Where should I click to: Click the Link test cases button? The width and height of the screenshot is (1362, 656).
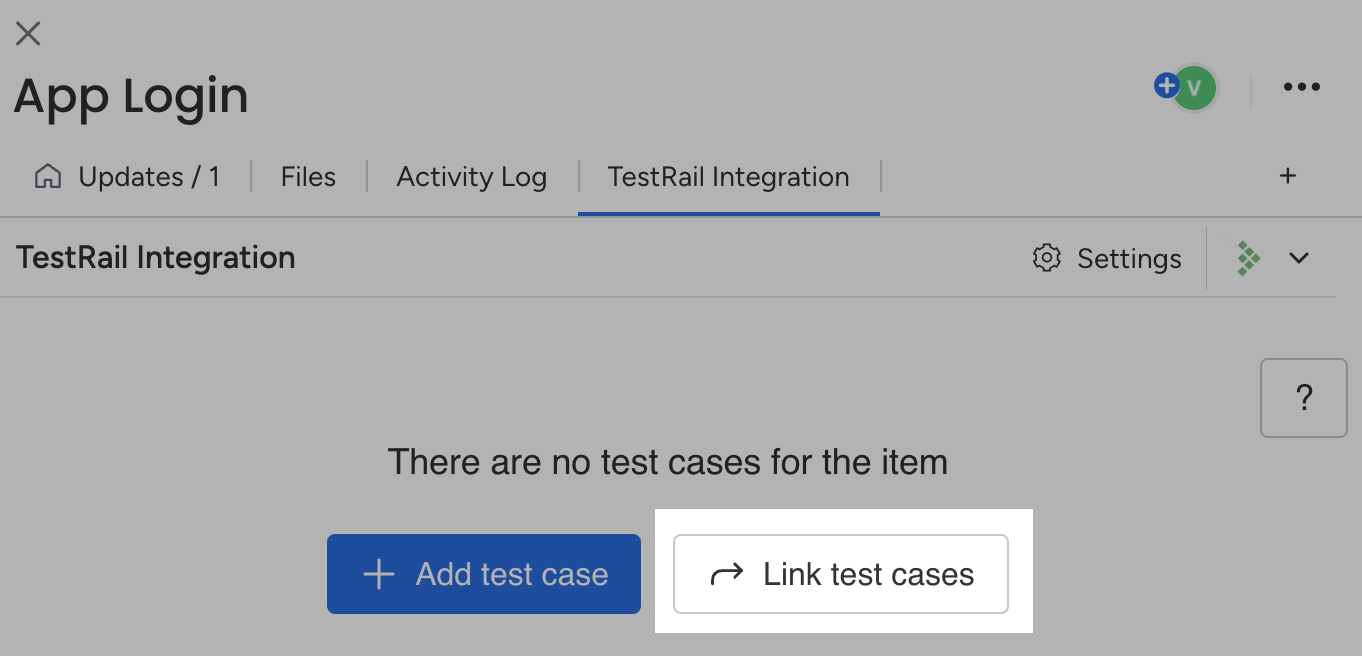click(x=841, y=574)
